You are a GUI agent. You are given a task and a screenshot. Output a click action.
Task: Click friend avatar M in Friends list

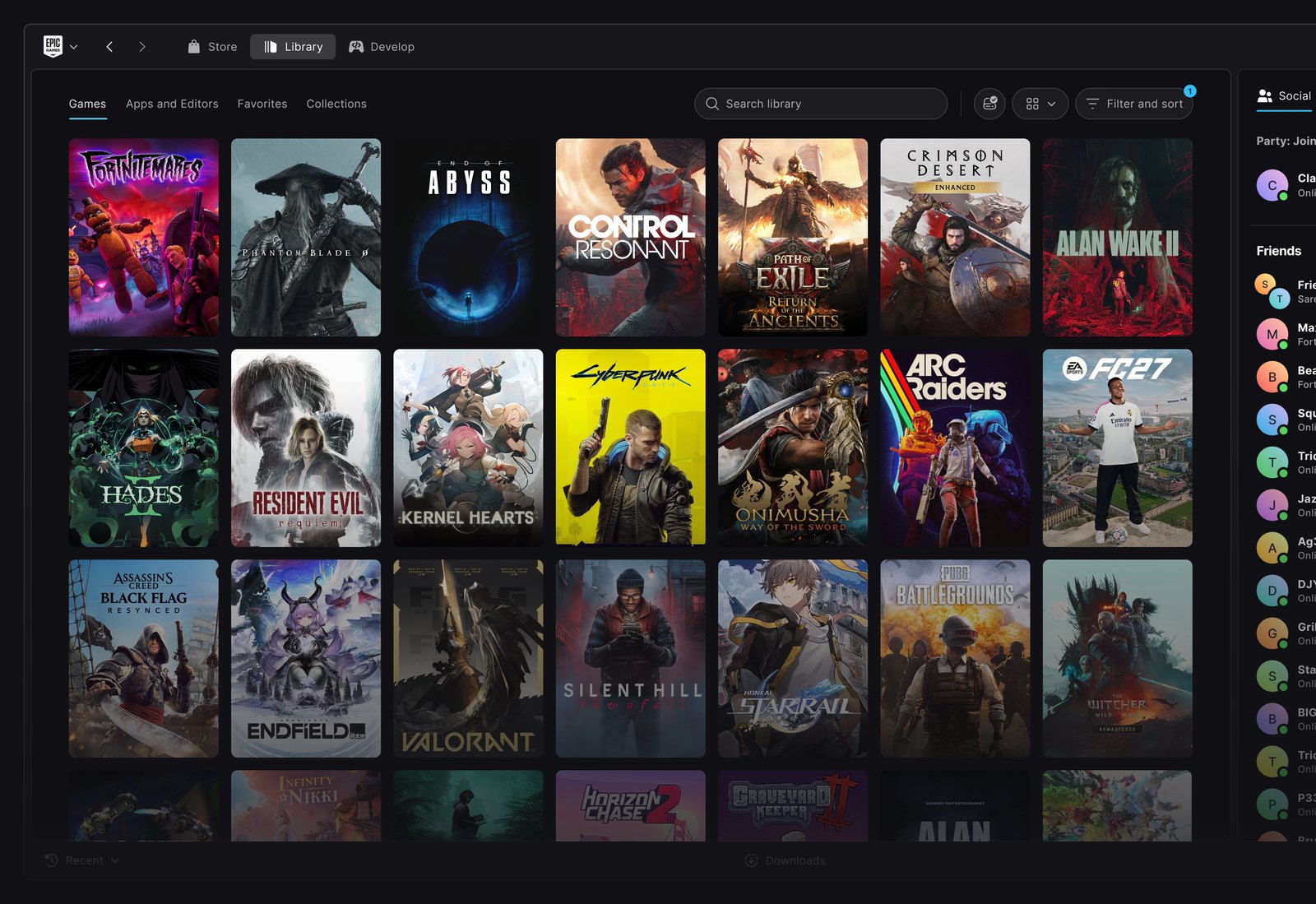coord(1272,334)
